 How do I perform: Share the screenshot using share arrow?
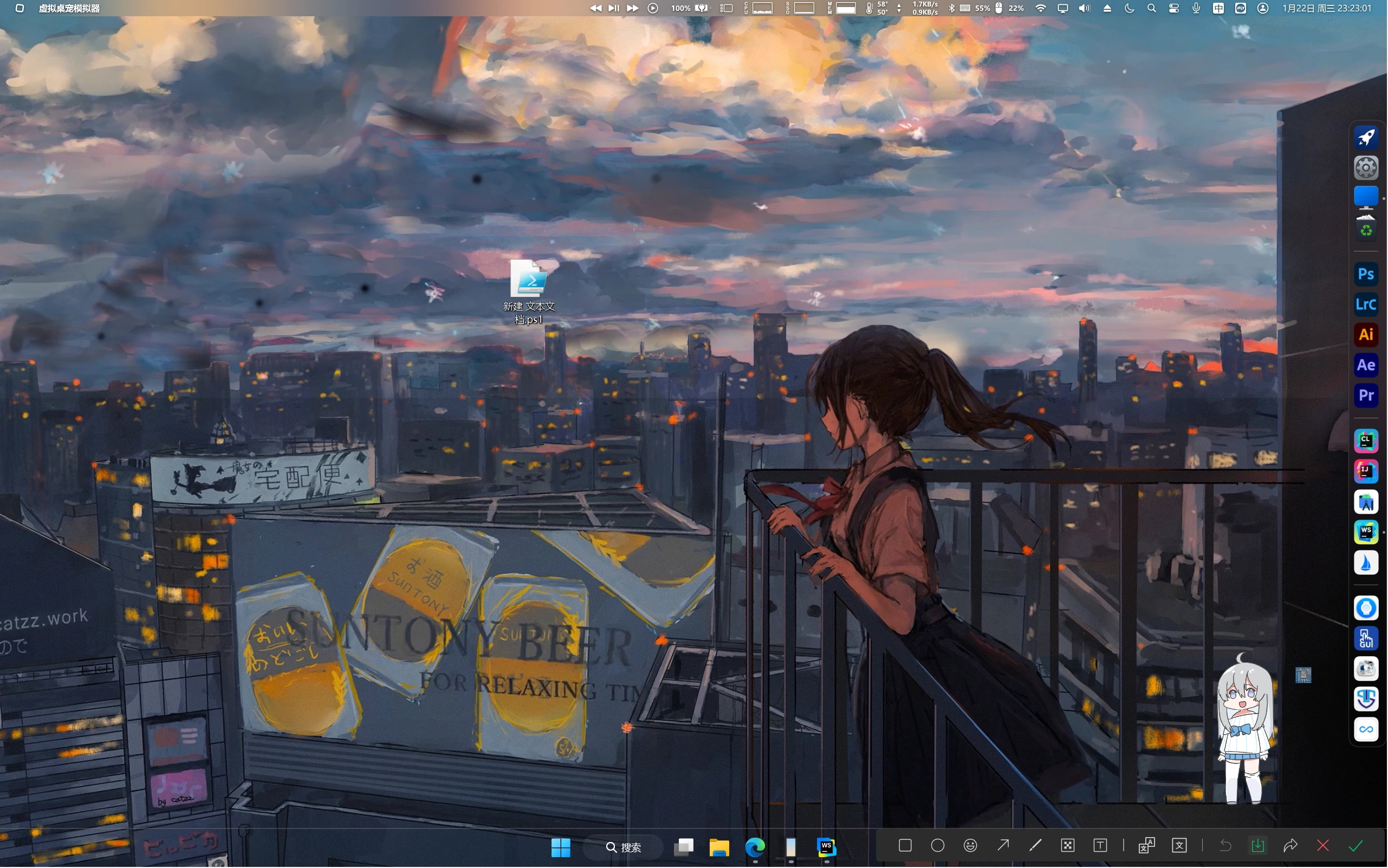(1290, 845)
